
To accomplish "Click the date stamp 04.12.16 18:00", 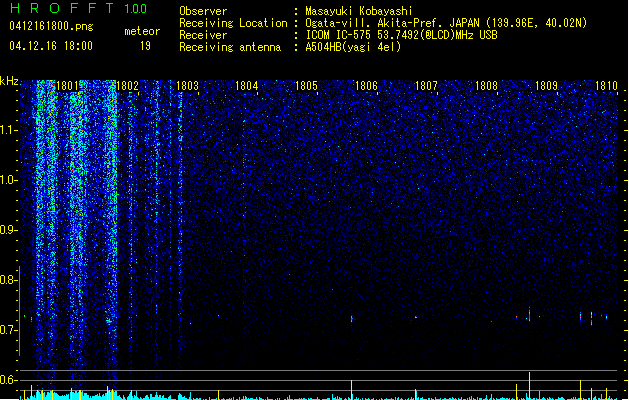I will click(51, 46).
